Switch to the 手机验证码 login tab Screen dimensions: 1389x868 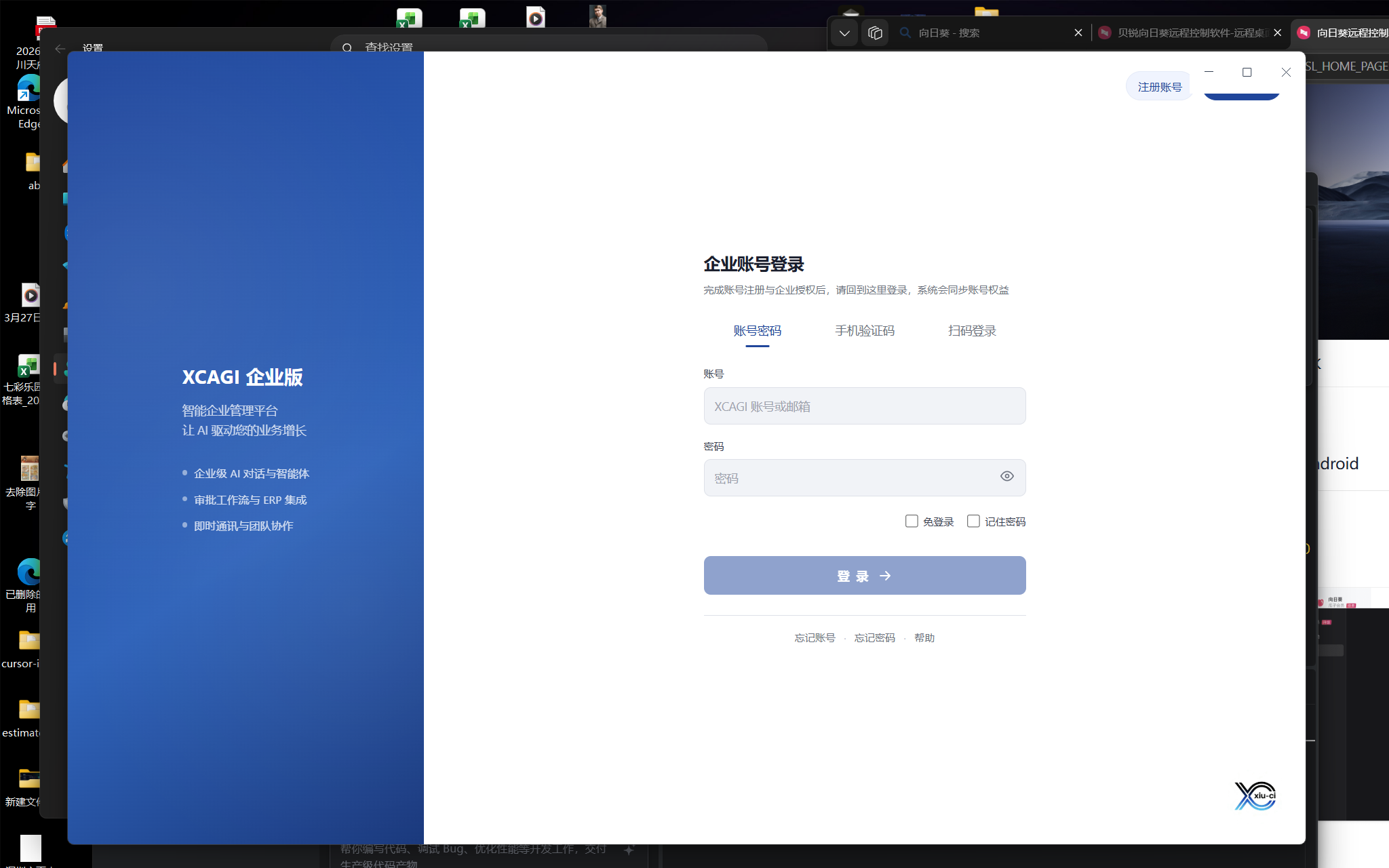tap(865, 331)
